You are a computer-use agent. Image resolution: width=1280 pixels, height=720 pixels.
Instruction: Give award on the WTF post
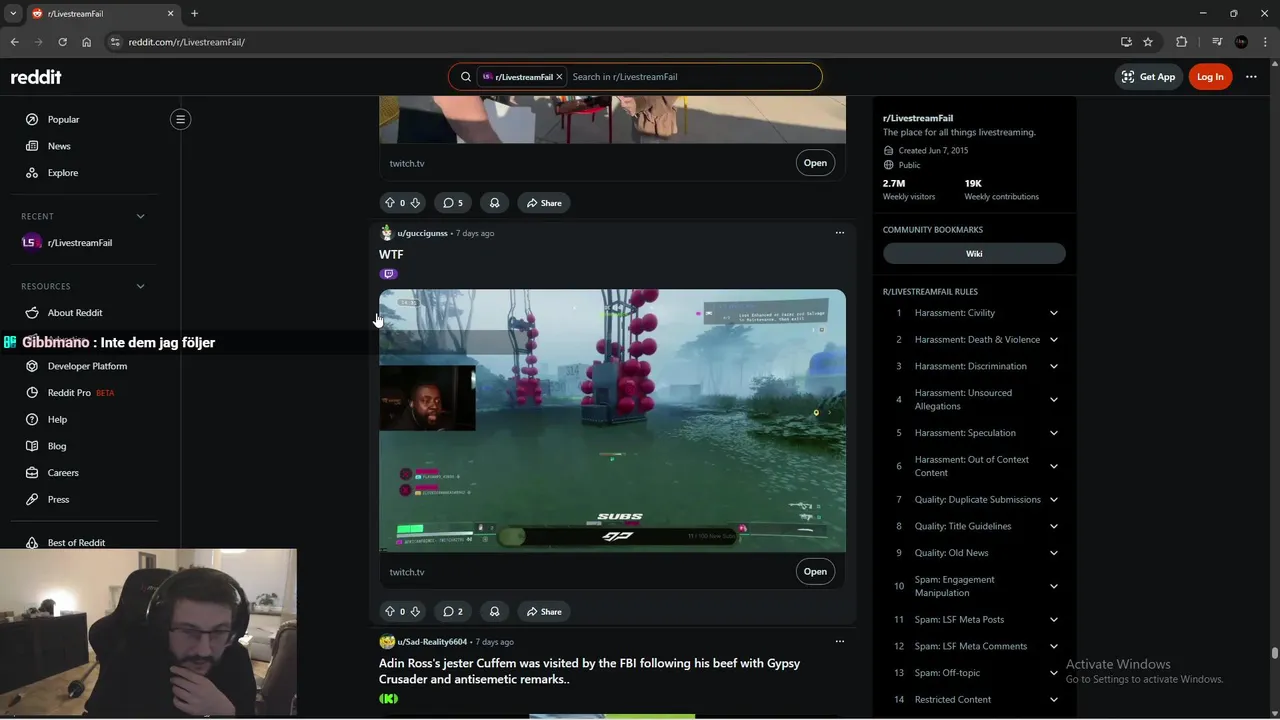pyautogui.click(x=494, y=612)
